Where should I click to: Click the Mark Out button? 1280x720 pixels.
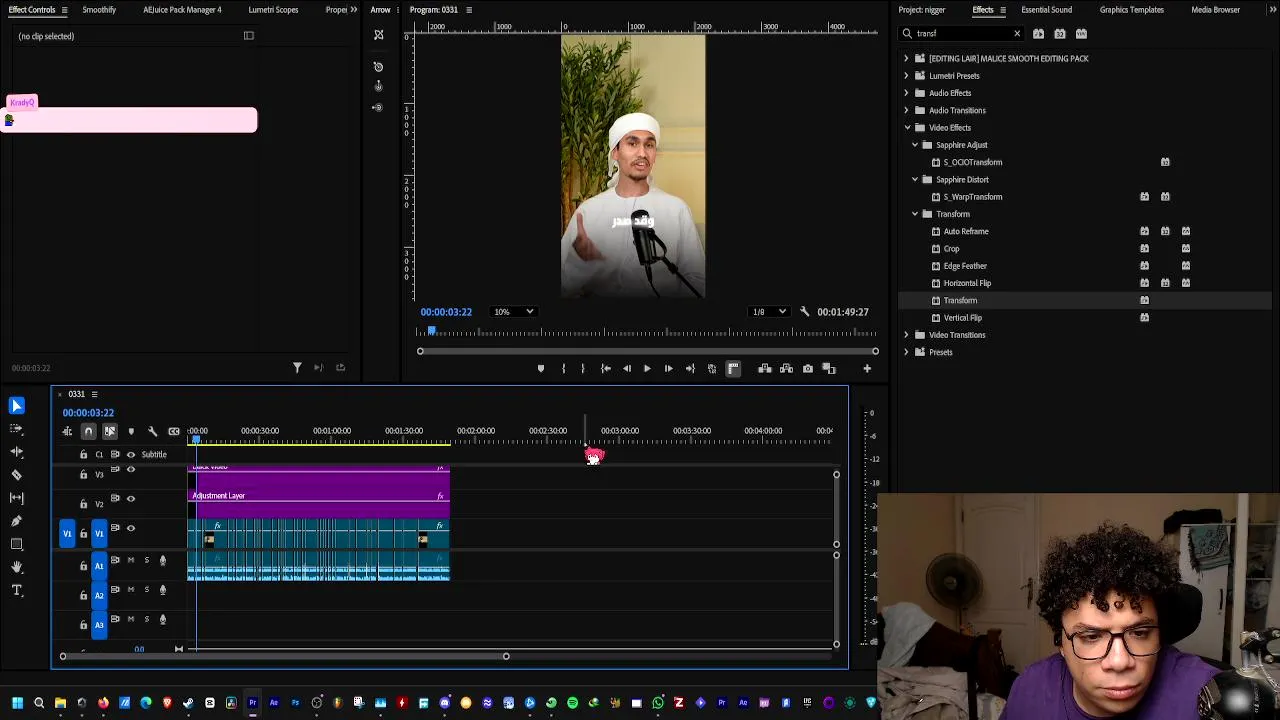click(x=583, y=369)
